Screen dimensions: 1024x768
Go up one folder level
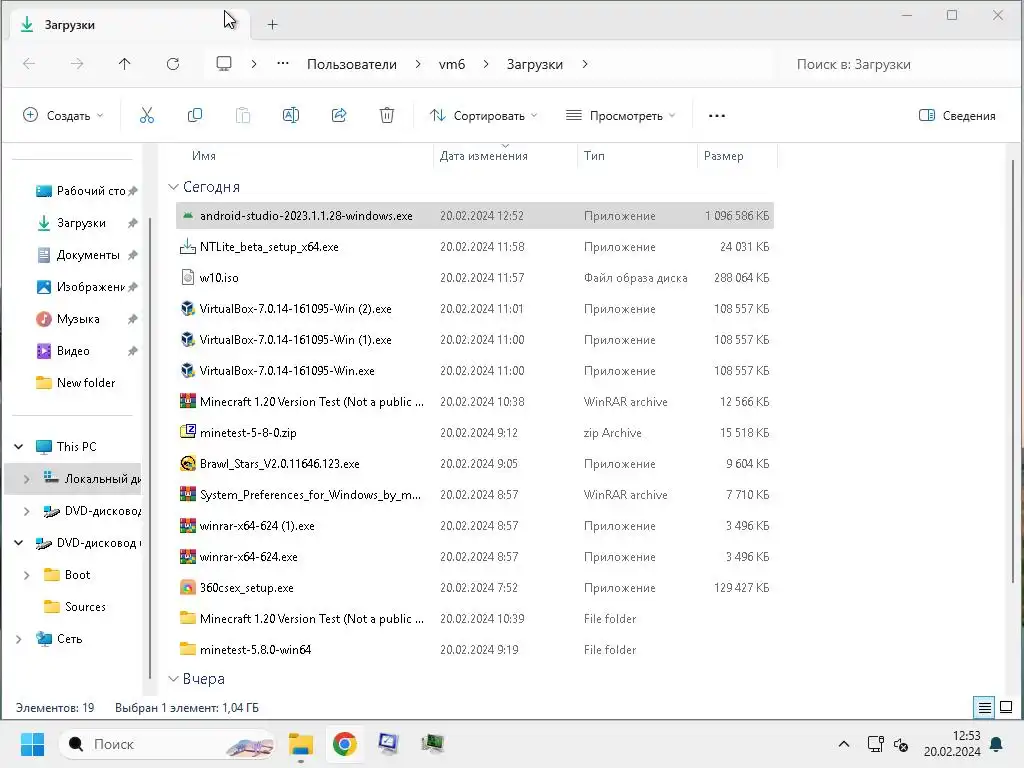(x=125, y=64)
